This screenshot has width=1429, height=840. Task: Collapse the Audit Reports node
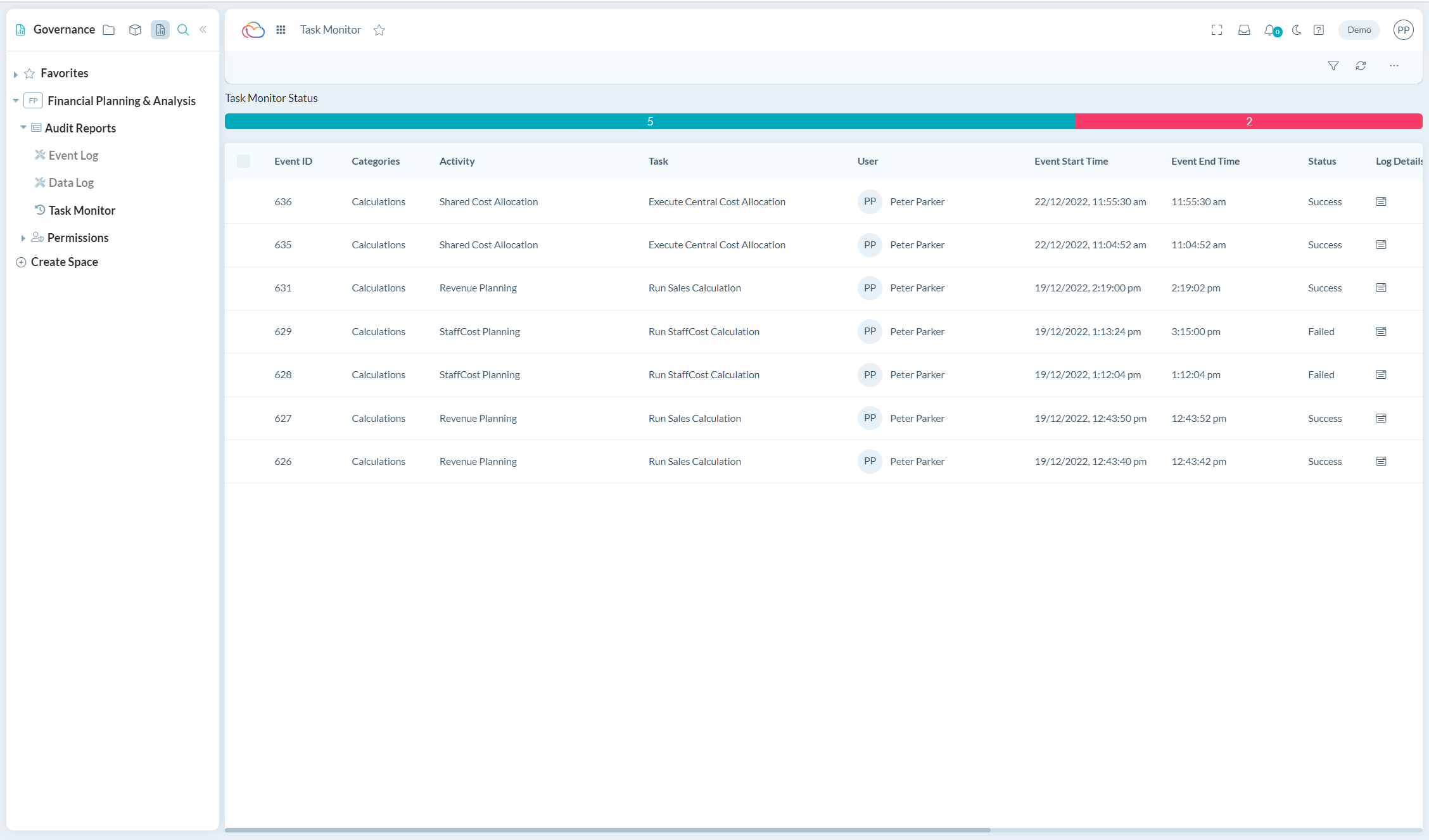click(x=23, y=127)
